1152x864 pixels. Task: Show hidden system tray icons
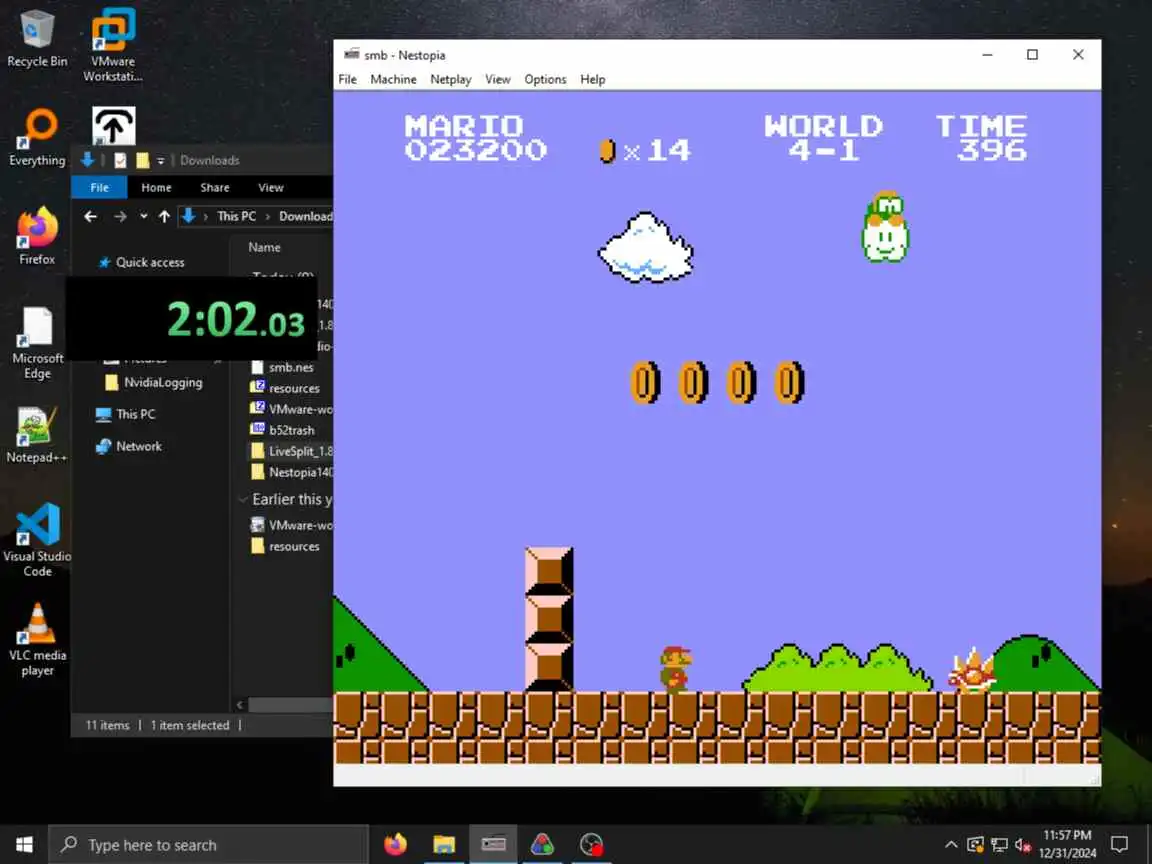coord(951,845)
